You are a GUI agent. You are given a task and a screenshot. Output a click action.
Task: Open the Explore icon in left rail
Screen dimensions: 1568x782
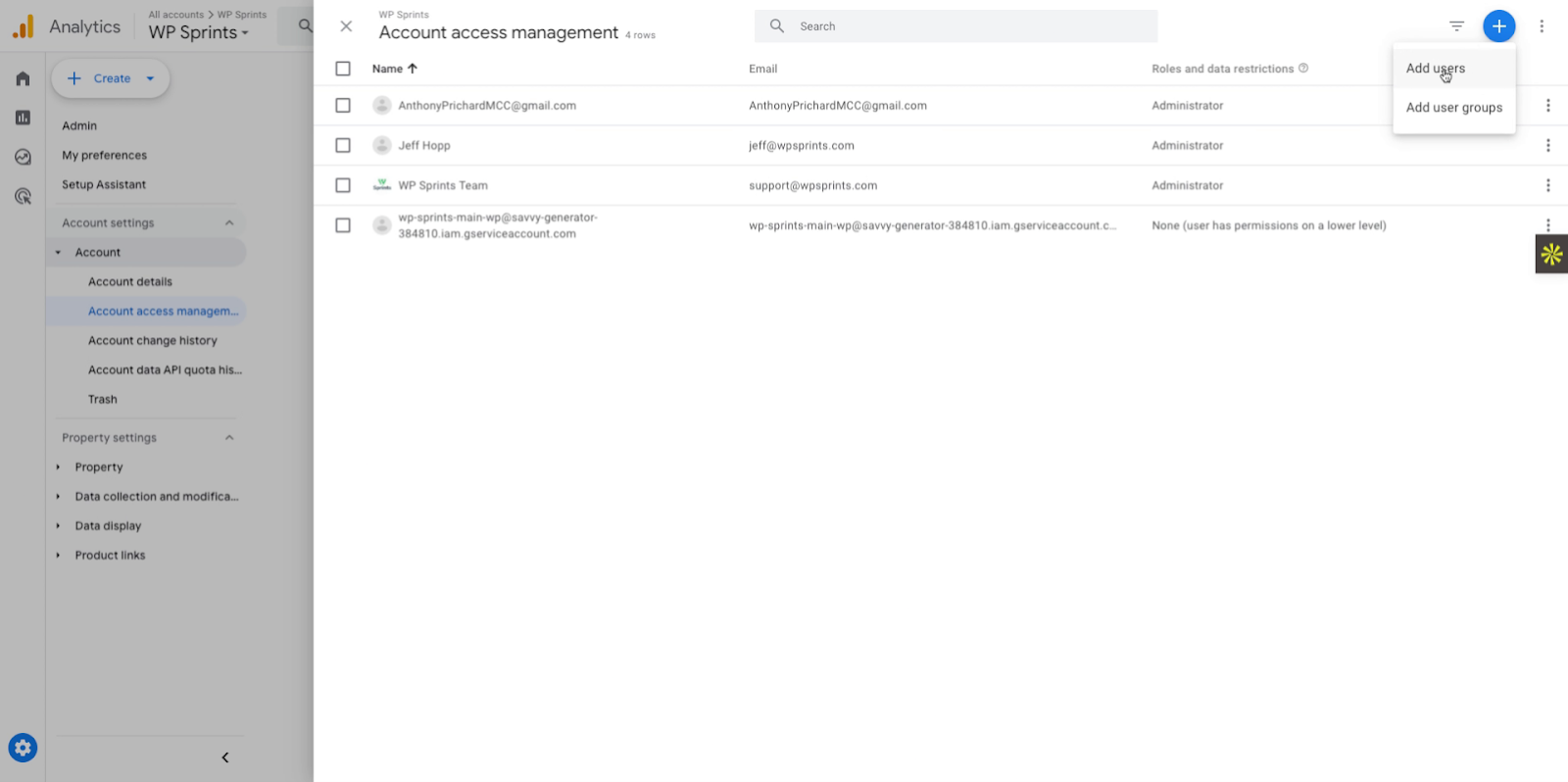click(23, 157)
